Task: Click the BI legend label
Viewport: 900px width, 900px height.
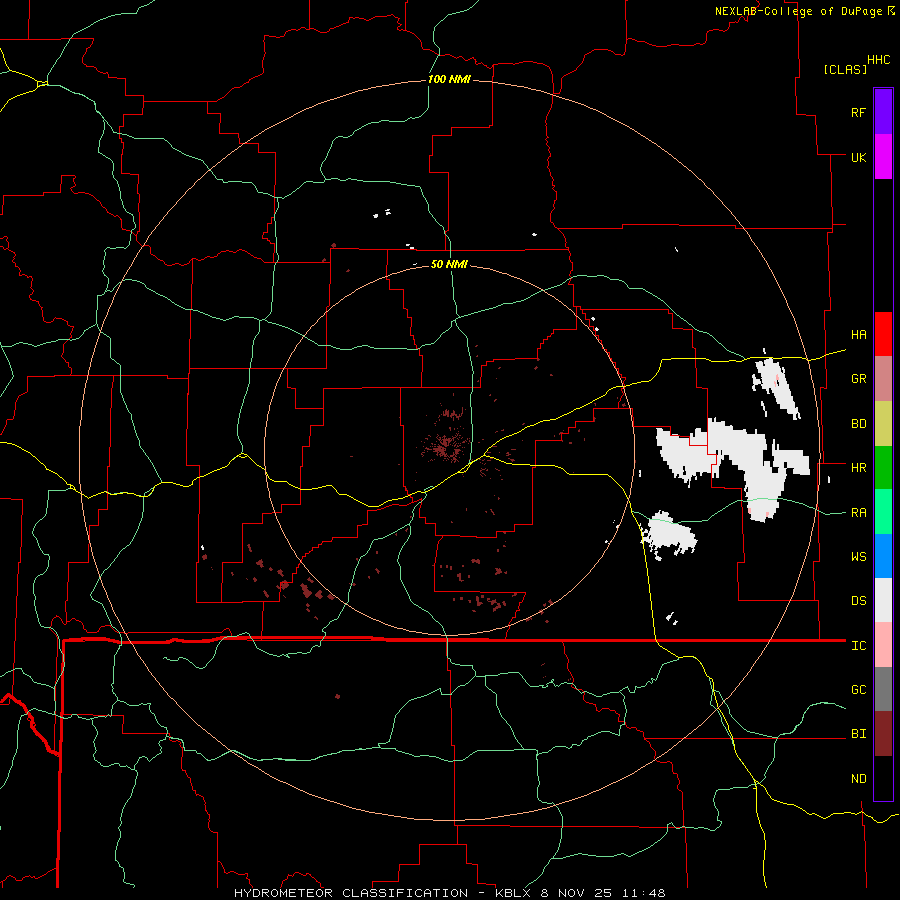Action: pyautogui.click(x=859, y=734)
